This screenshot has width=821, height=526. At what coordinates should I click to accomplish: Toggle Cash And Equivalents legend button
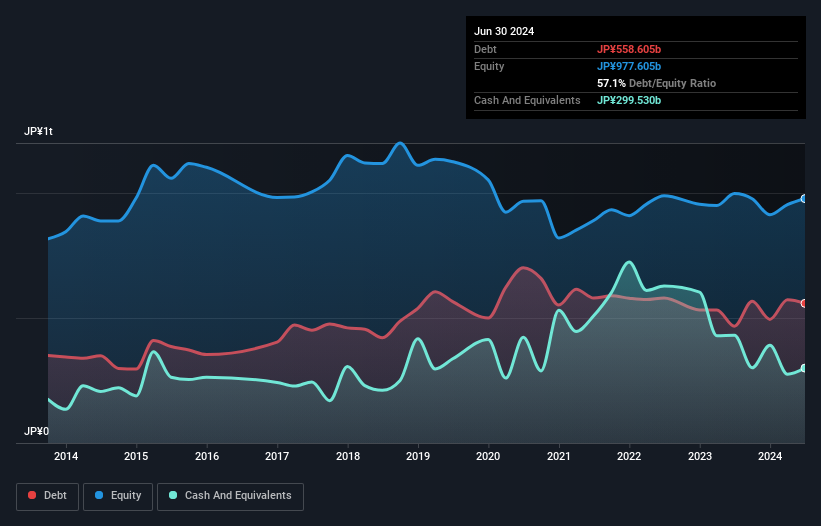[230, 496]
